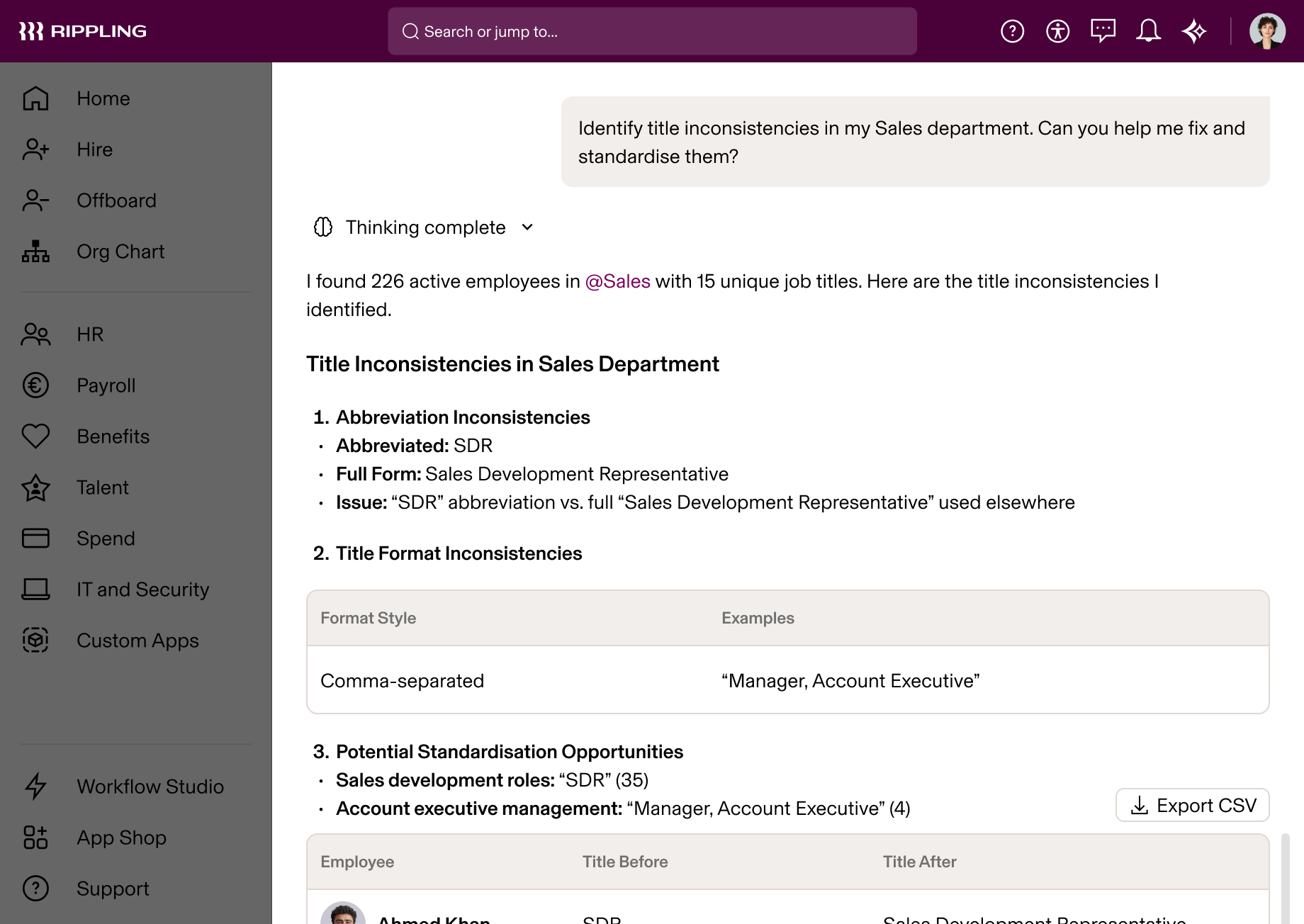Select the Payroll icon in the sidebar
Screen dimensions: 1304x924
(x=35, y=385)
